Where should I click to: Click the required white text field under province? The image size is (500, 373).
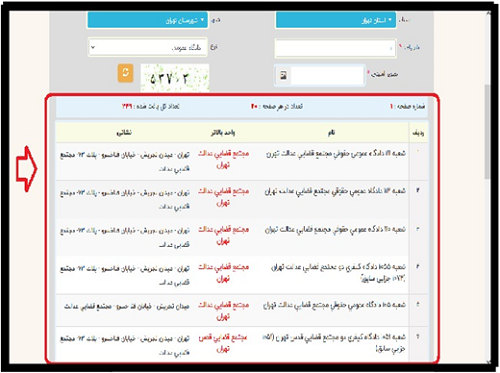(x=335, y=48)
